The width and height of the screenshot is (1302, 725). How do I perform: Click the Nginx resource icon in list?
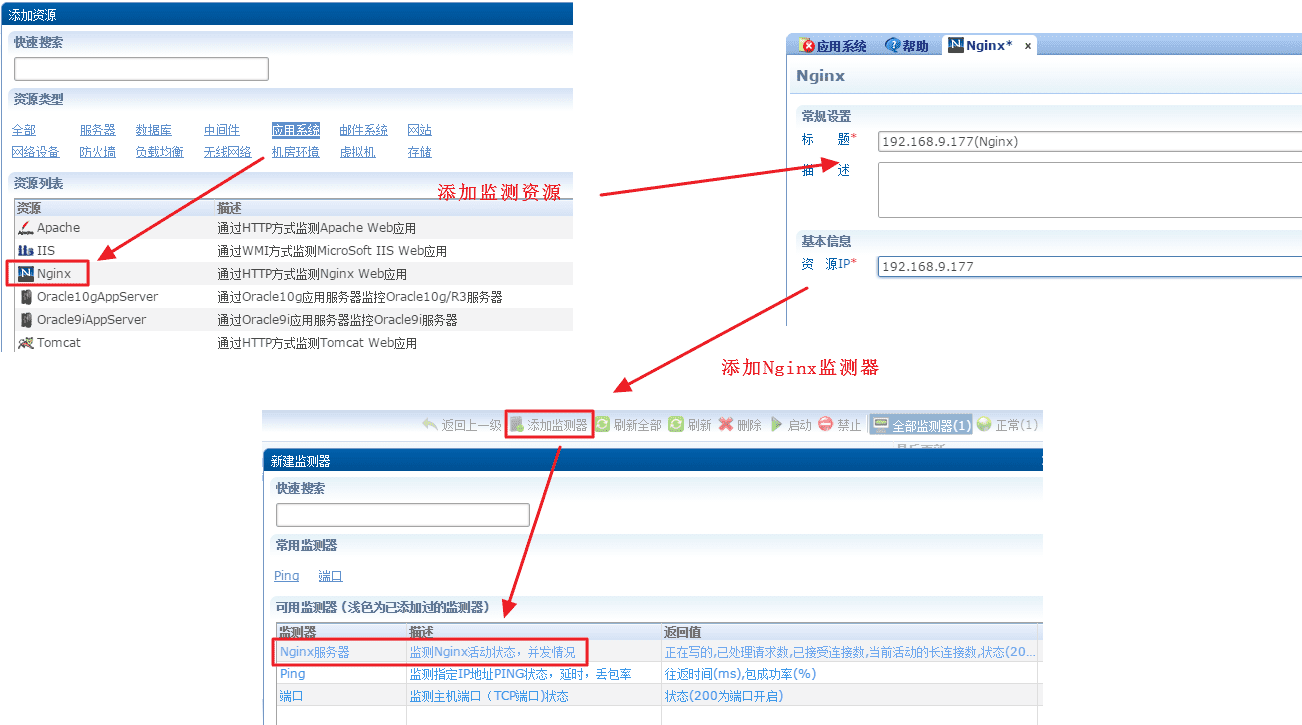coord(26,273)
